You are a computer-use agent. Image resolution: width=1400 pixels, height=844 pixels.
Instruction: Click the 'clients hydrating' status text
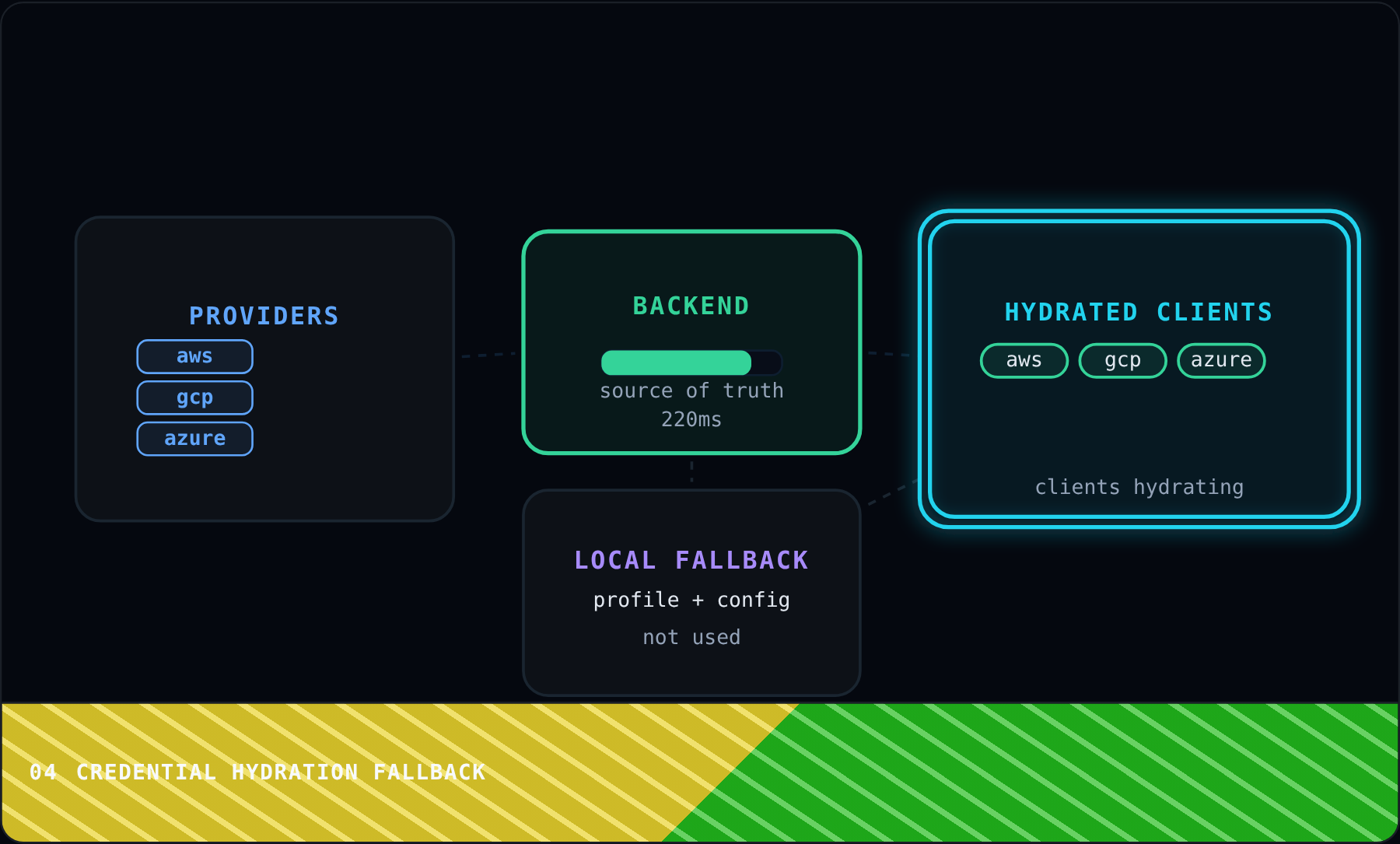coord(1139,487)
